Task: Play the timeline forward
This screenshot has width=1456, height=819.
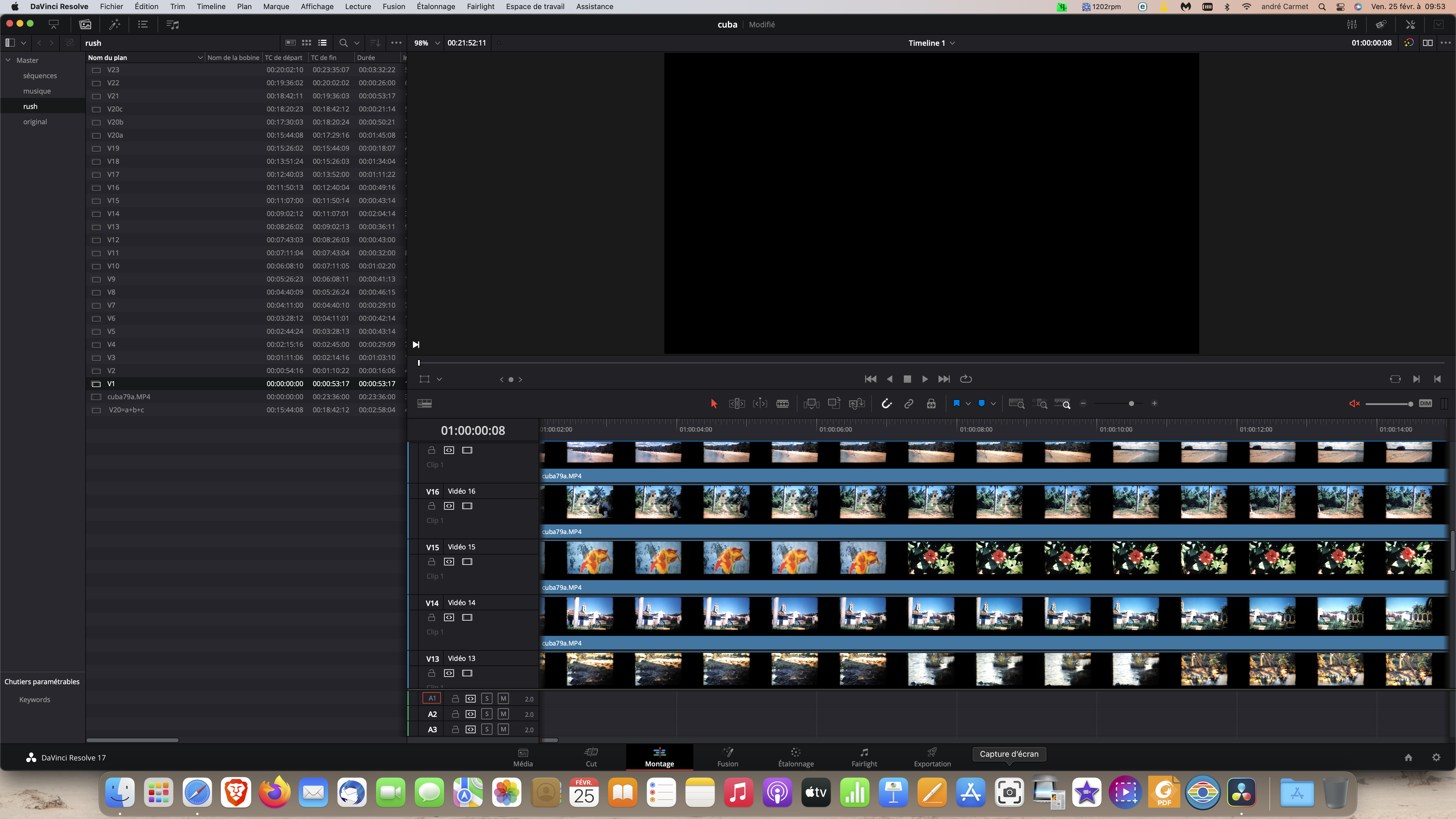Action: (x=925, y=379)
